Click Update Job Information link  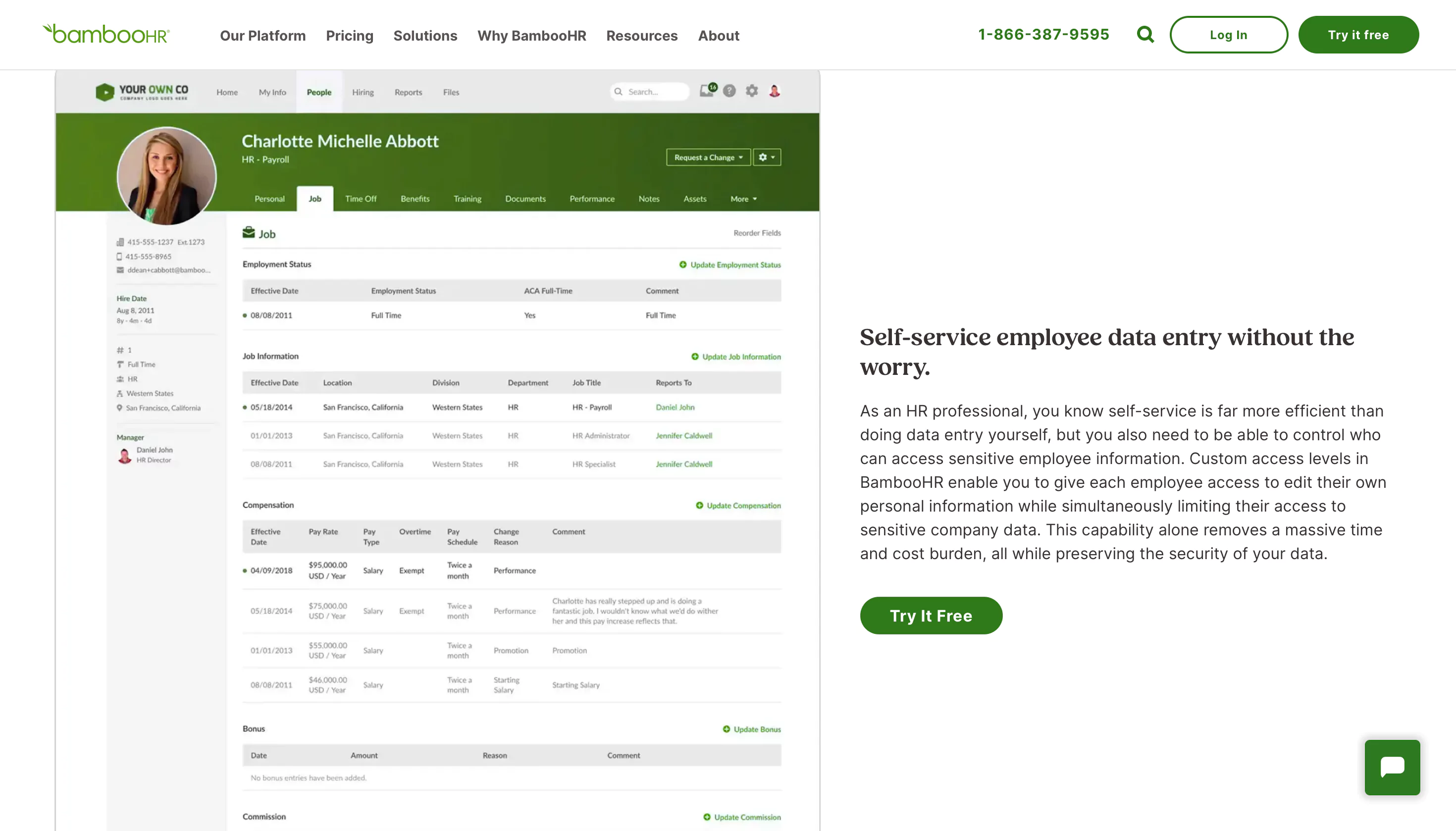pyautogui.click(x=741, y=357)
